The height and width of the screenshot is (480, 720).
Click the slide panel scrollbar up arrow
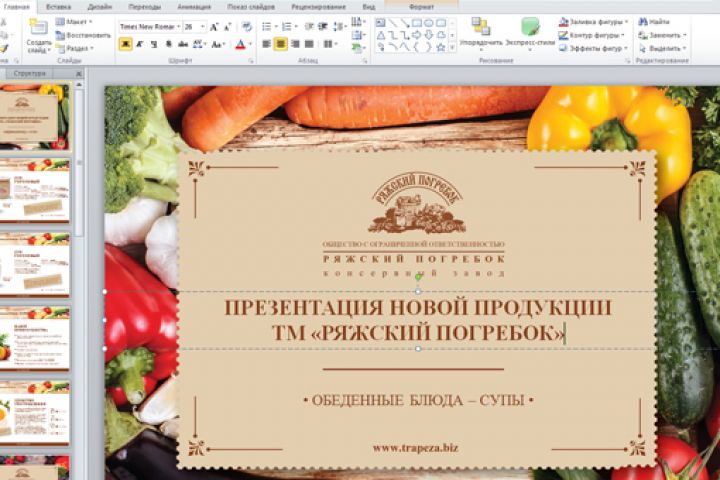tap(79, 85)
